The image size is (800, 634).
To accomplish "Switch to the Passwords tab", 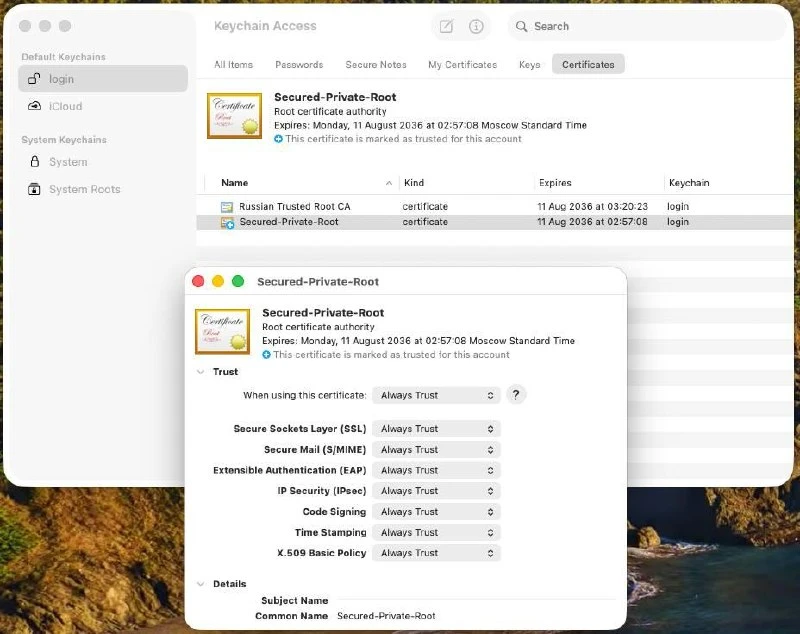I will 299,65.
